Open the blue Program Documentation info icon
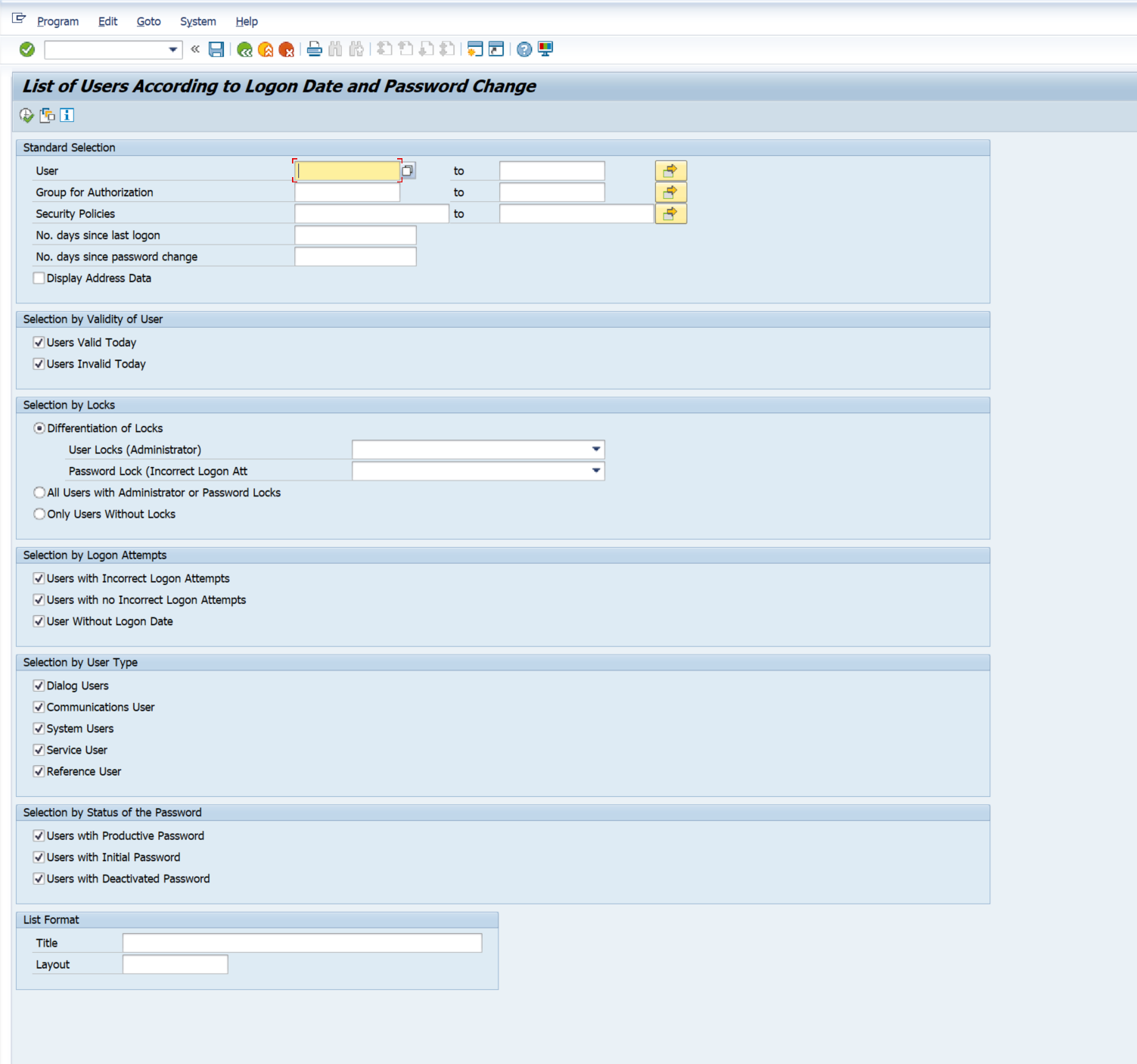 tap(67, 115)
